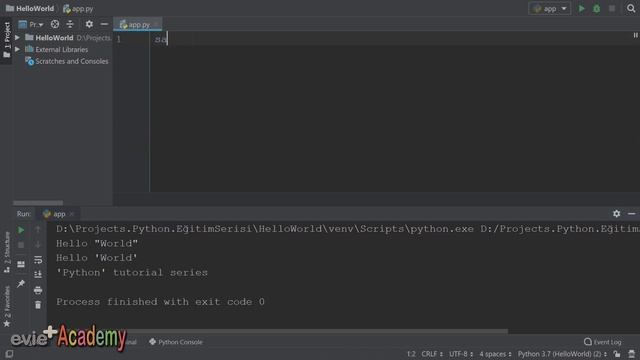Print the console output
Image resolution: width=640 pixels, height=360 pixels.
38,290
